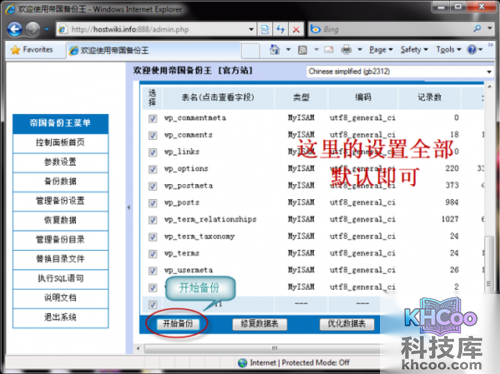Click the search magnifier icon
The width and height of the screenshot is (500, 374).
pyautogui.click(x=477, y=29)
